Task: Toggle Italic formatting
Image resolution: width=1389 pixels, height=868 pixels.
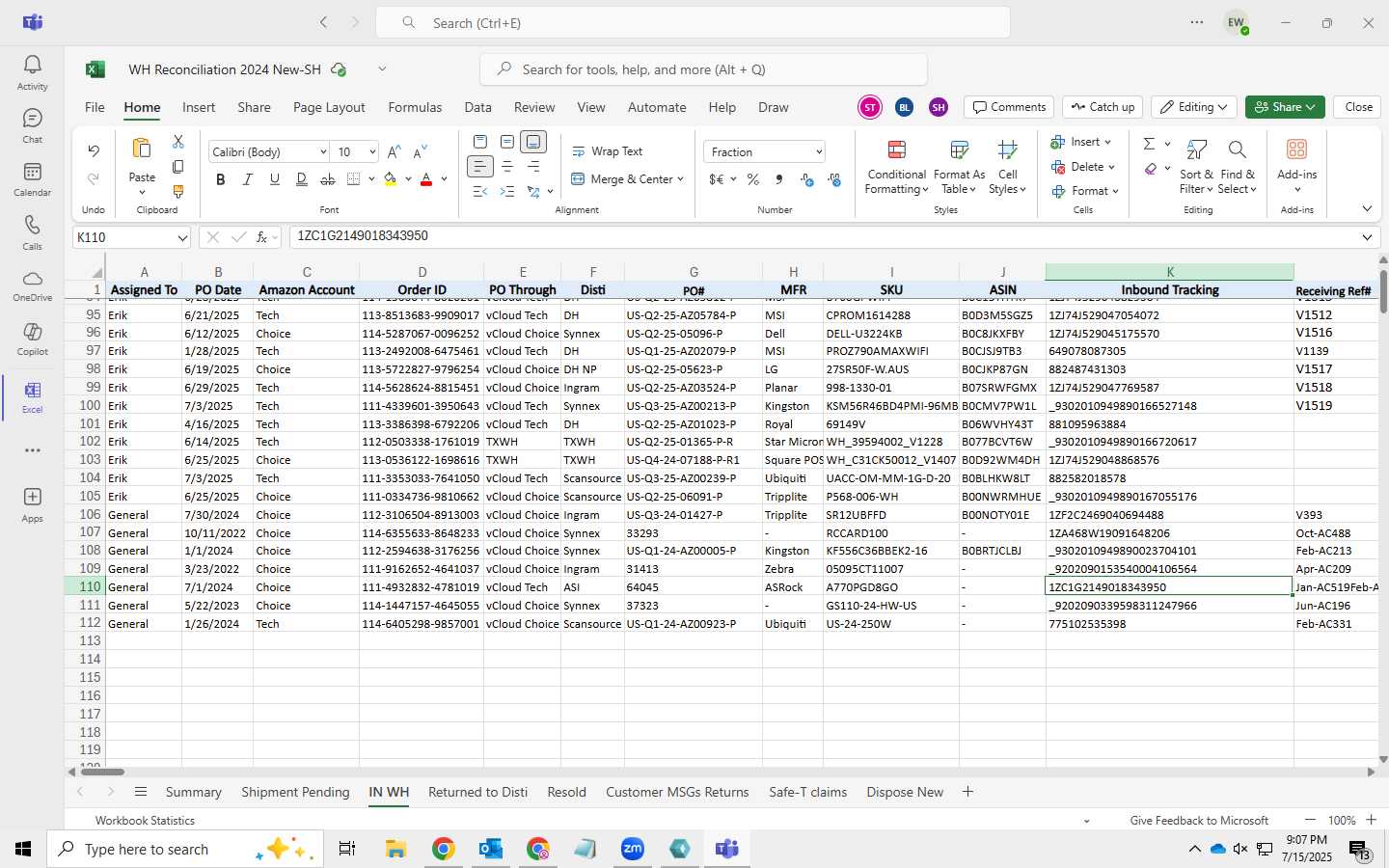Action: 248,179
